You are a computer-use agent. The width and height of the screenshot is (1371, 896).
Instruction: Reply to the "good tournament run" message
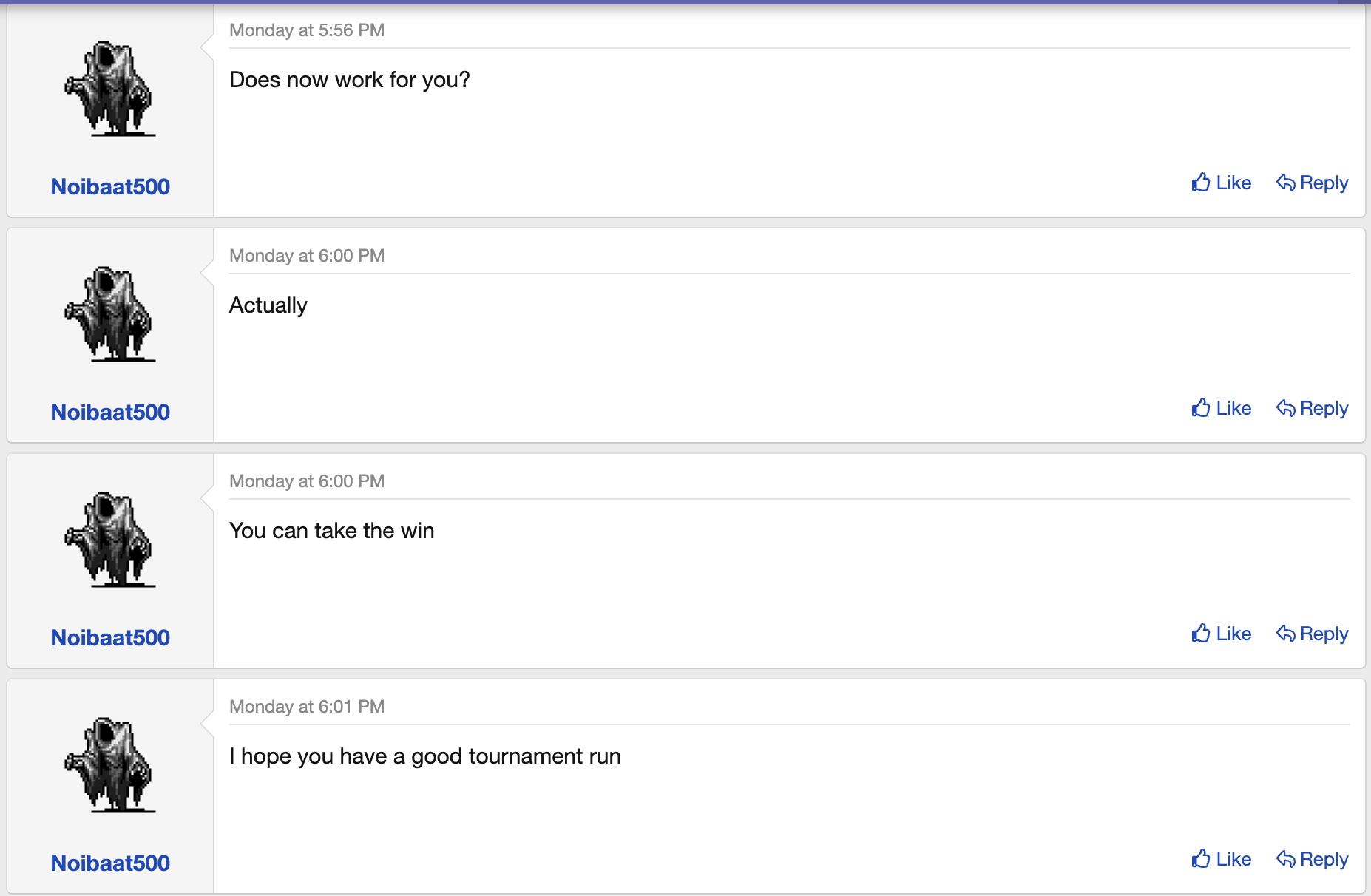pyautogui.click(x=1313, y=859)
